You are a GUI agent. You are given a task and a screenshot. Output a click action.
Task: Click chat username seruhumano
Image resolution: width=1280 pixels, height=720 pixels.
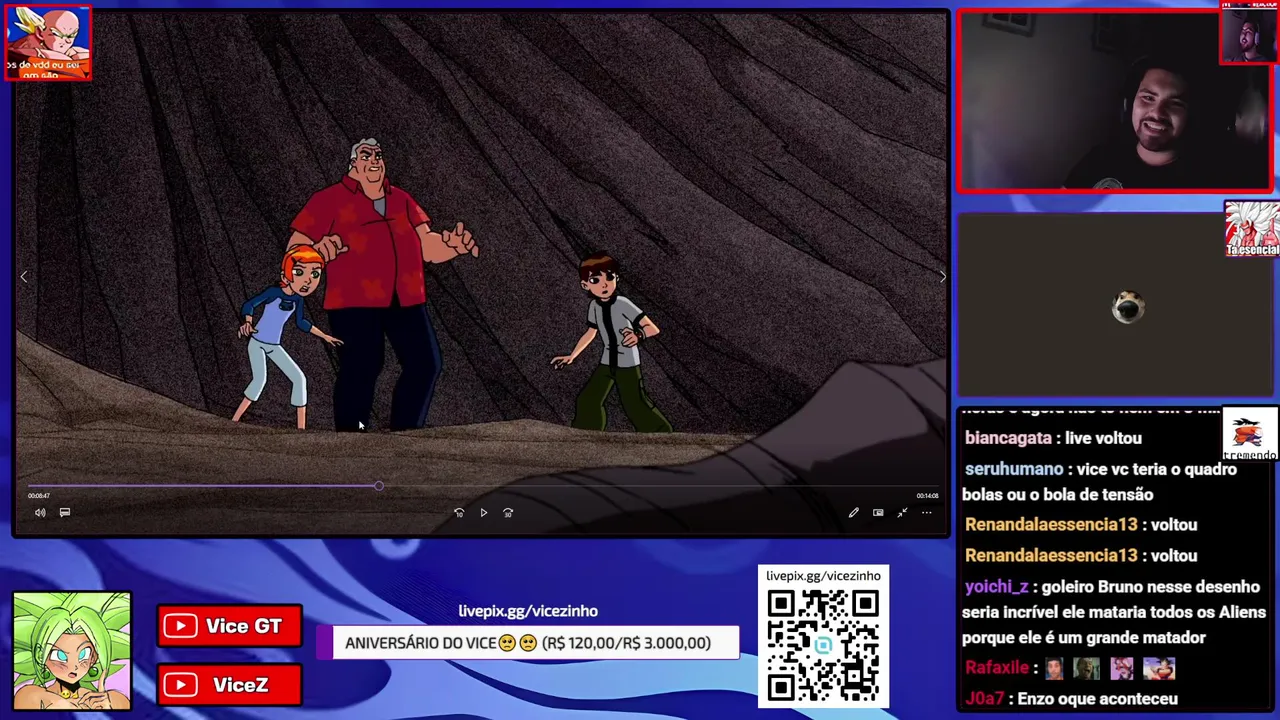point(1013,469)
